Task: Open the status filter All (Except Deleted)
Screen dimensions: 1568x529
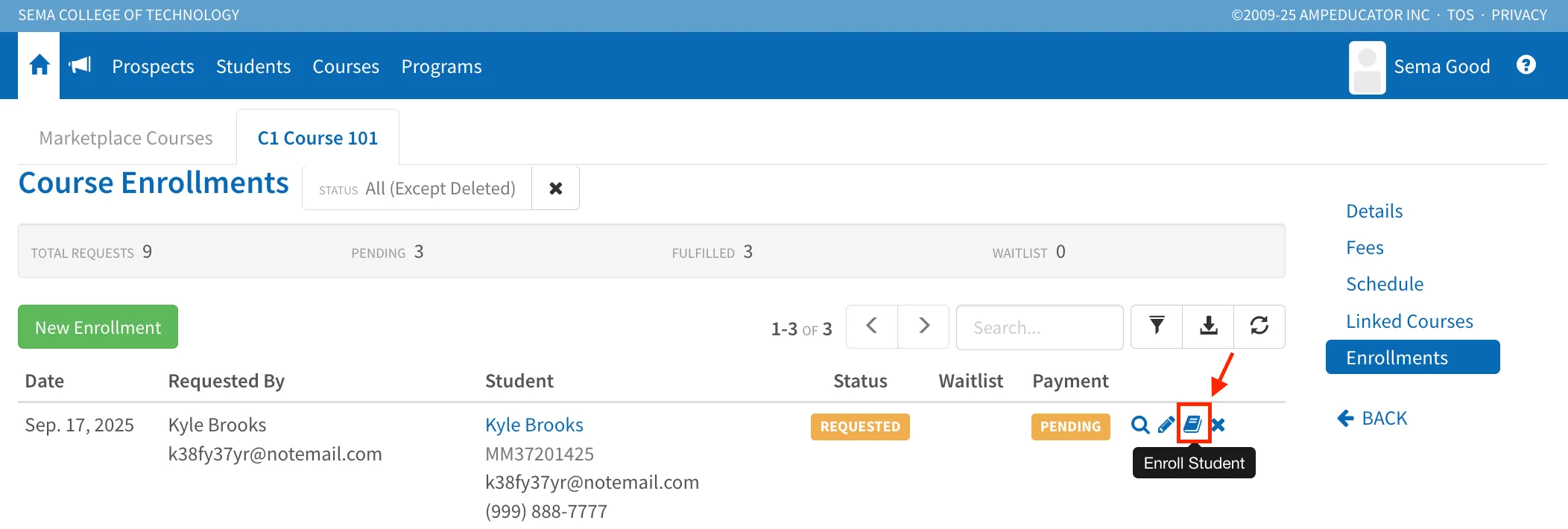Action: pos(417,189)
